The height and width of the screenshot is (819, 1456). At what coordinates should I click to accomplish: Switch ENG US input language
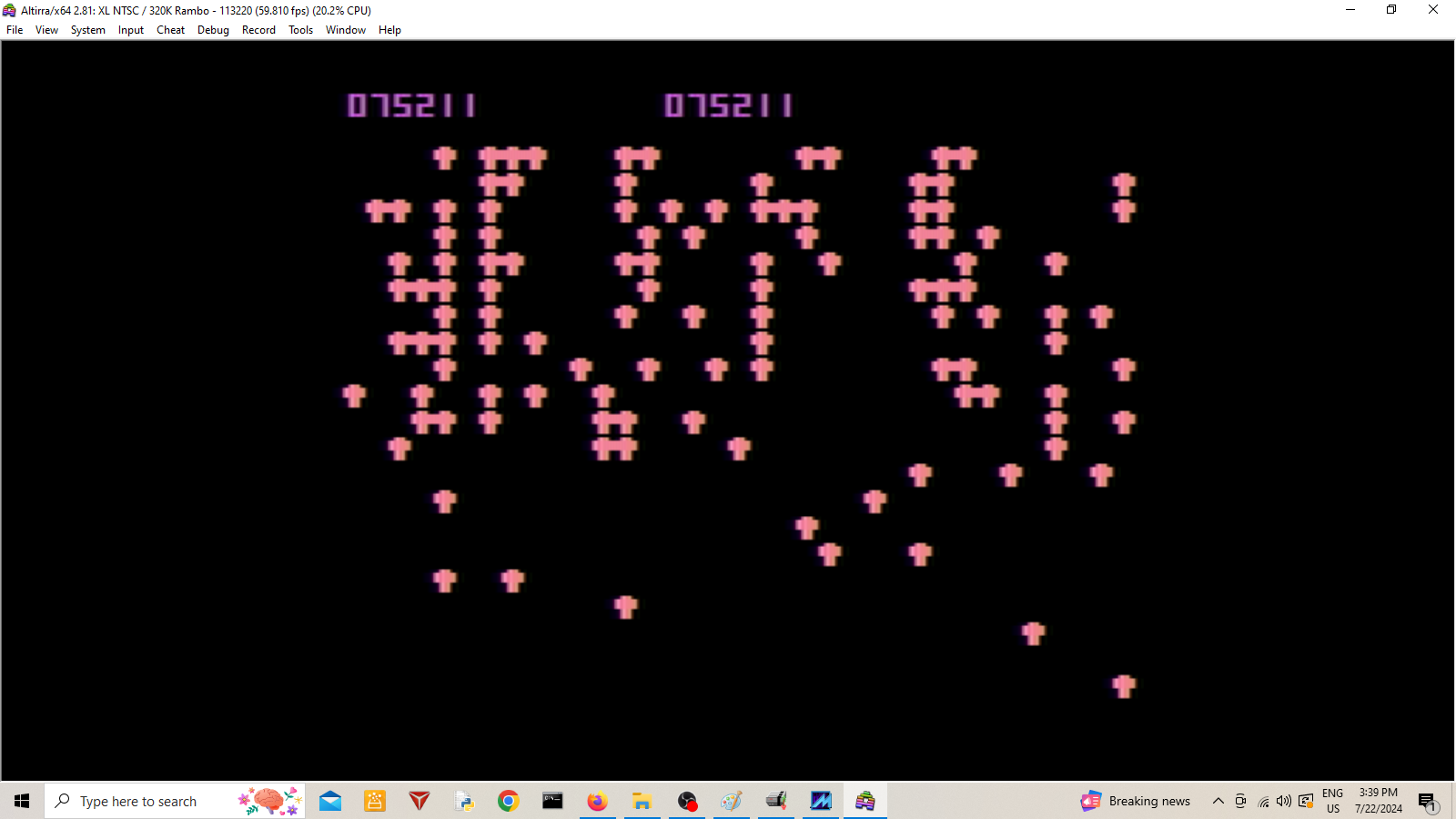(x=1332, y=801)
